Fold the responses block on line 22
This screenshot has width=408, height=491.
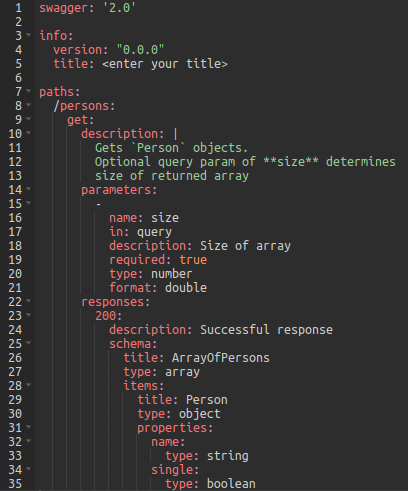(29, 301)
